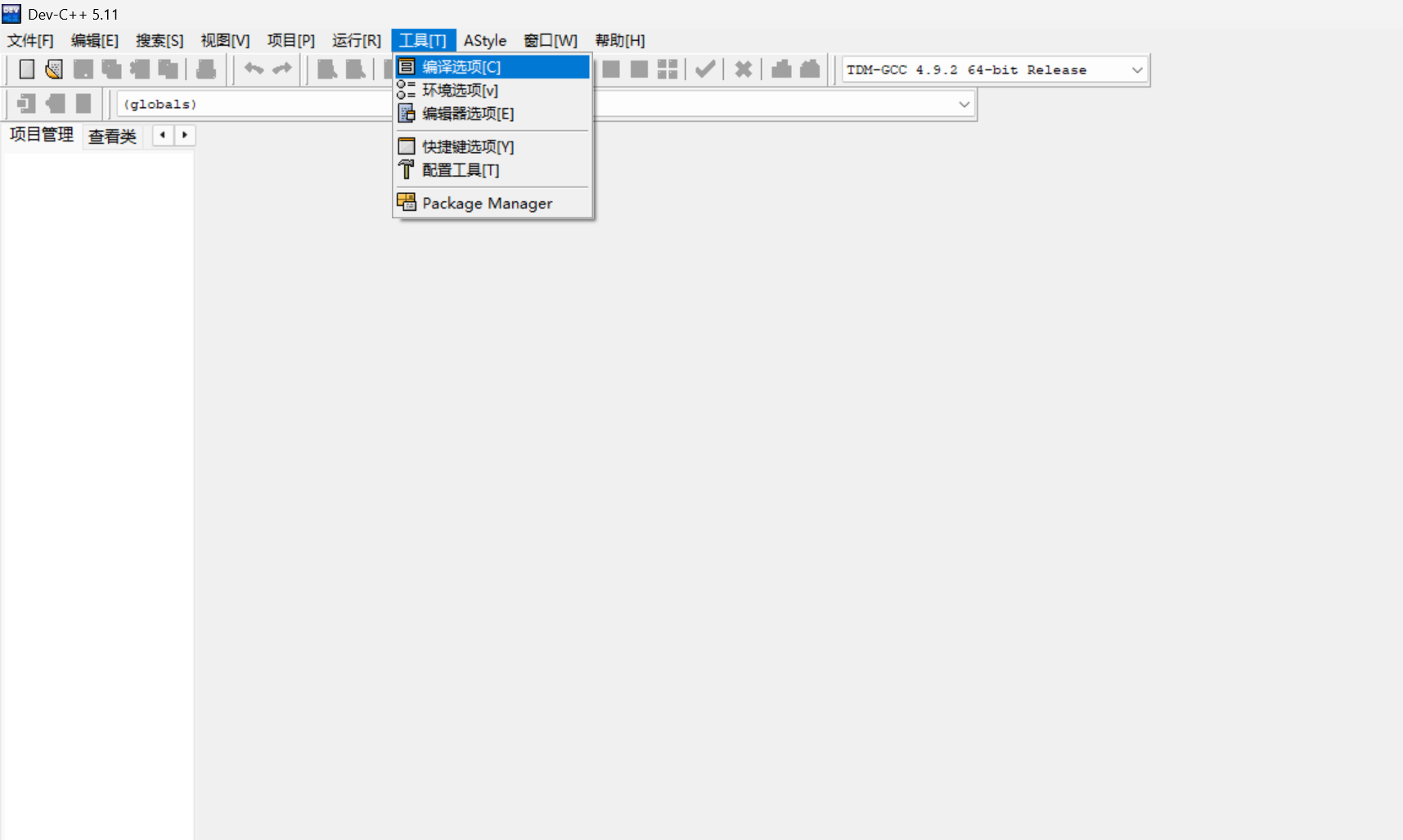Choose 编译选项[C] from the Tools menu

pos(492,67)
